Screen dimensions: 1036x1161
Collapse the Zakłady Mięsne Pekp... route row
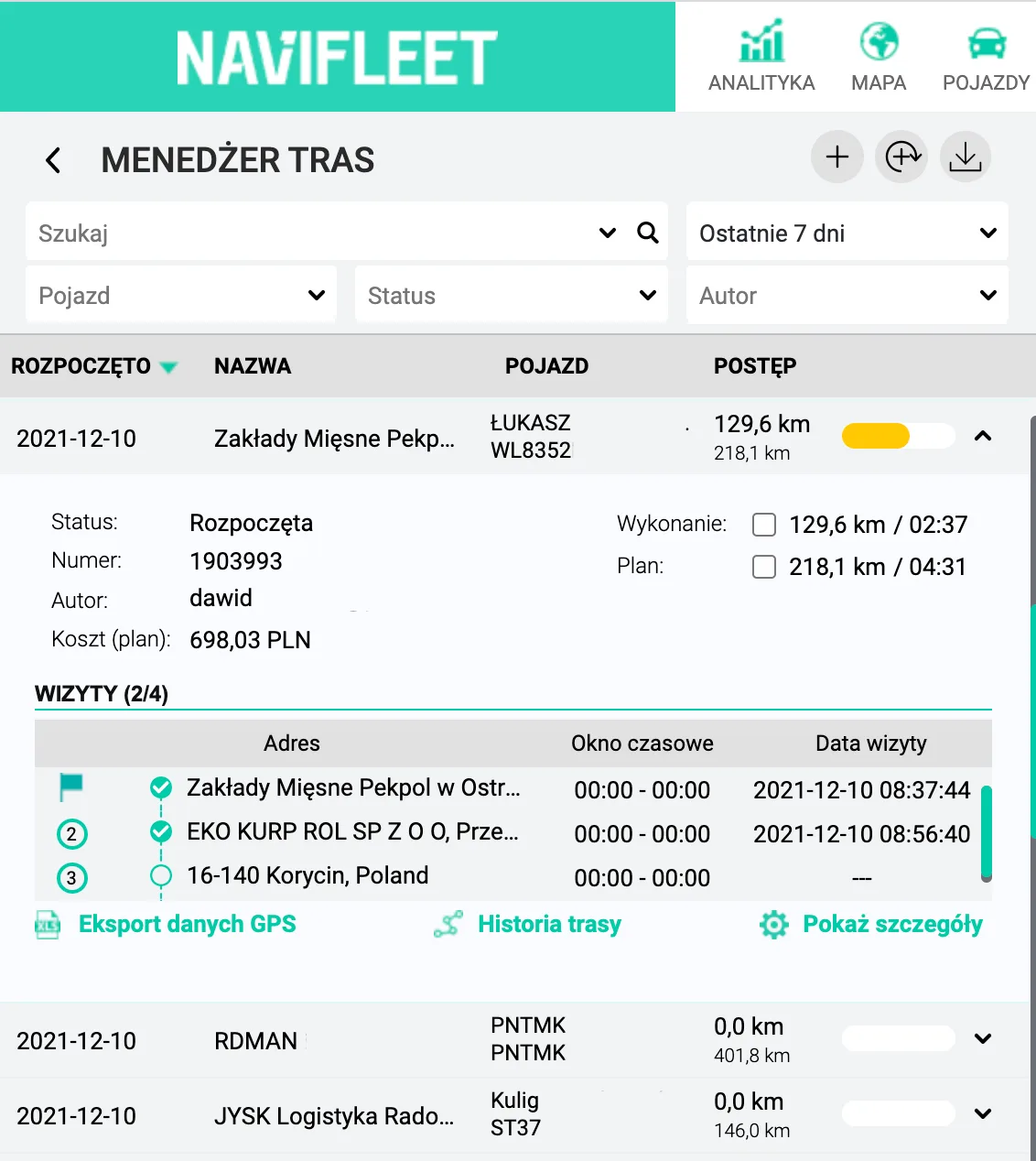983,436
